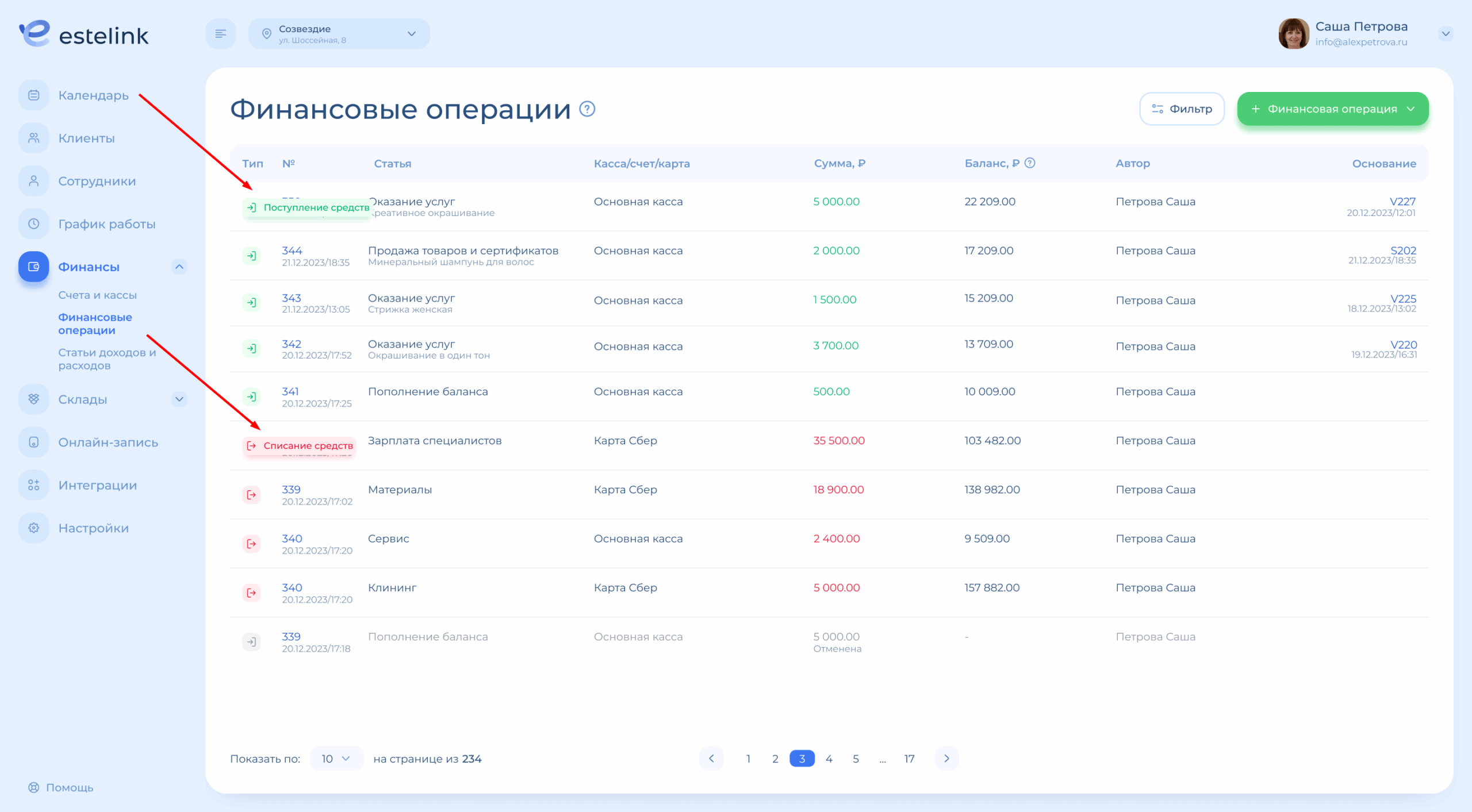Click amount 35 500.00 in Зарплата row
Image resolution: width=1472 pixels, height=812 pixels.
tap(839, 440)
